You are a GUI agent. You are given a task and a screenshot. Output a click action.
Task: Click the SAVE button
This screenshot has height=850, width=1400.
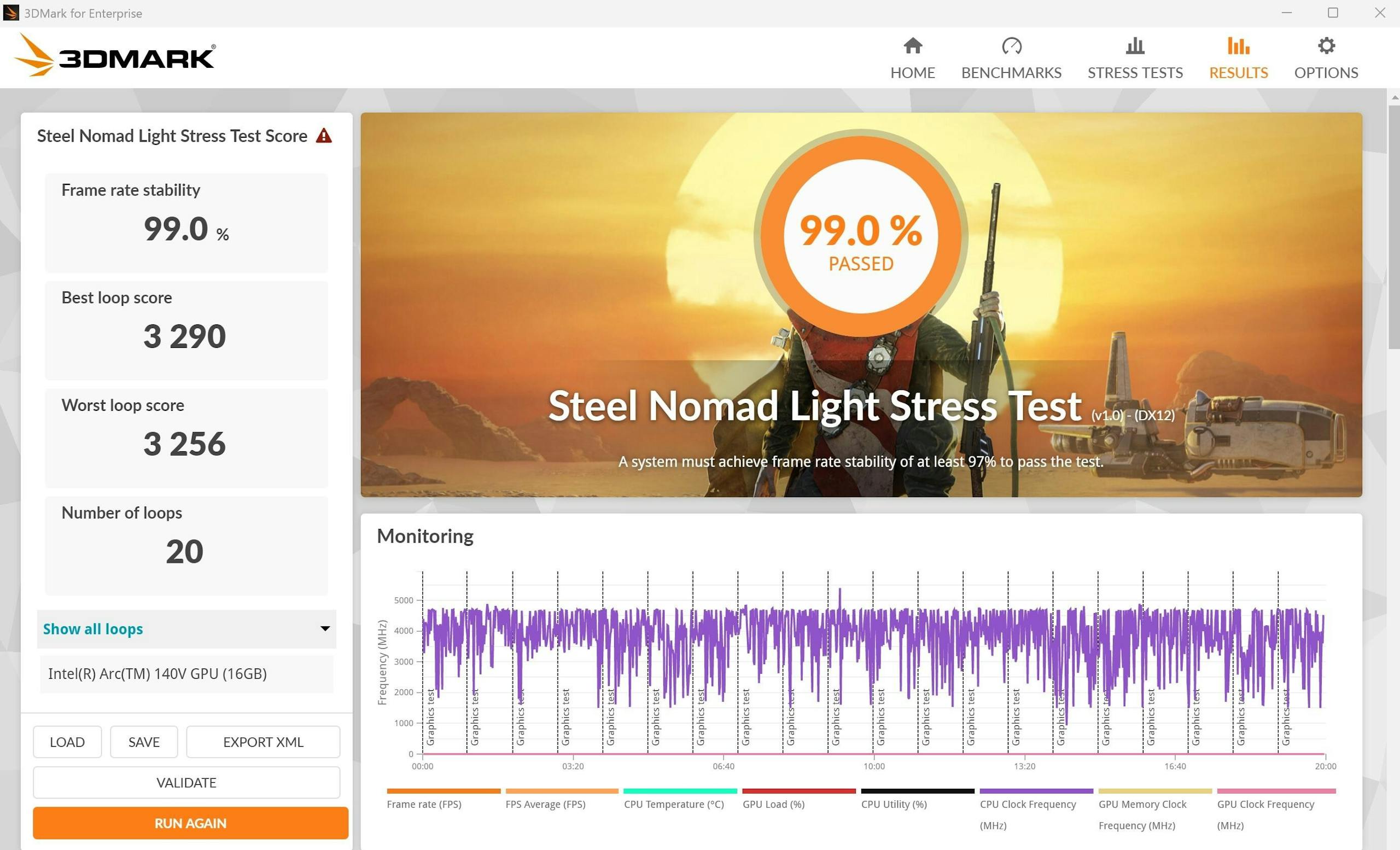[x=144, y=742]
